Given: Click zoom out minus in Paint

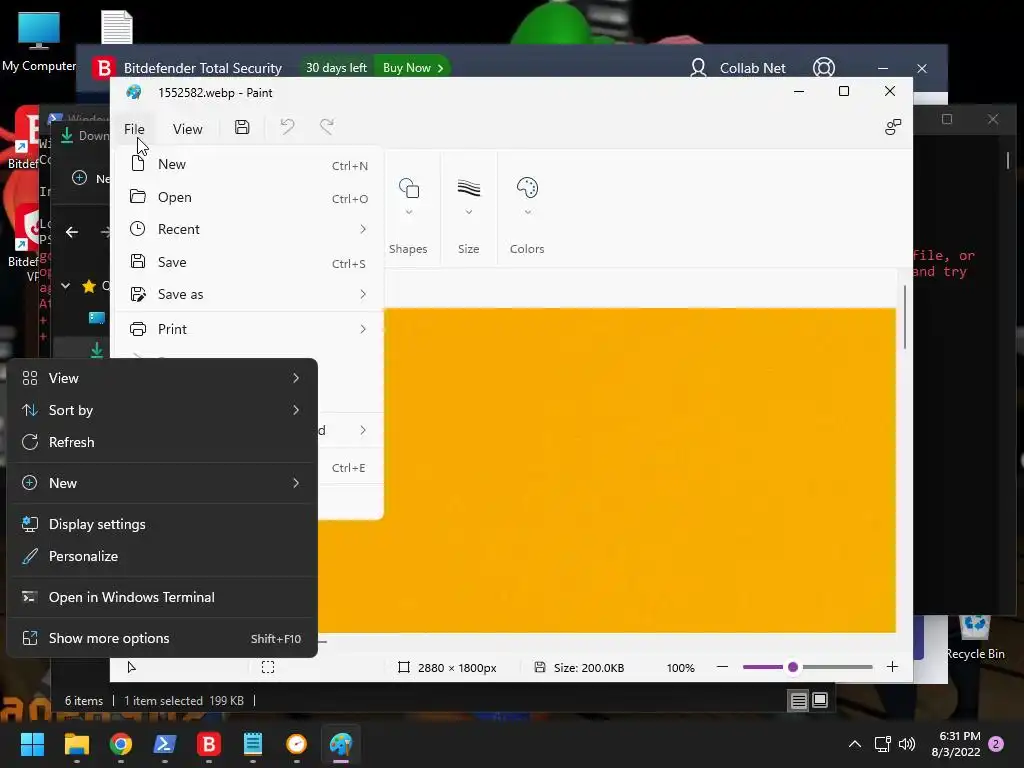Looking at the screenshot, I should point(722,667).
